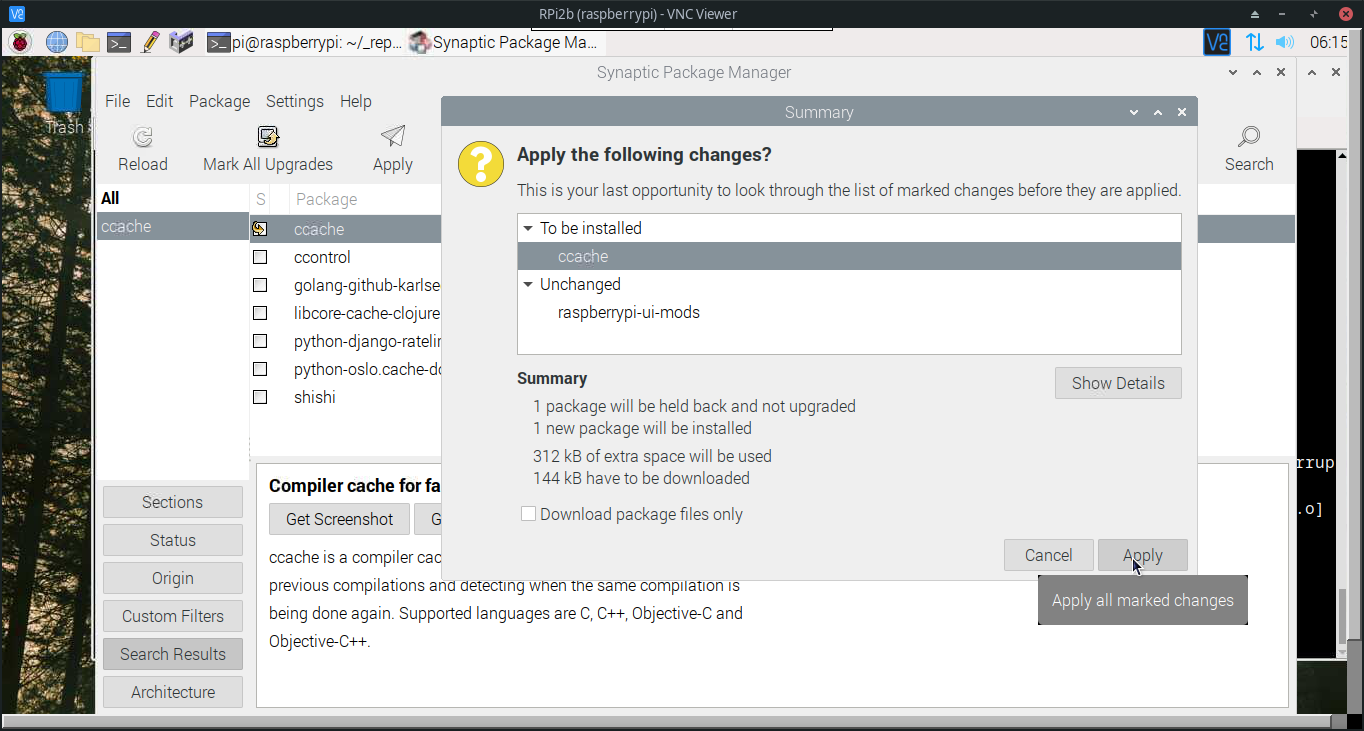
Task: Cancel the Summary dialog
Action: click(x=1049, y=555)
